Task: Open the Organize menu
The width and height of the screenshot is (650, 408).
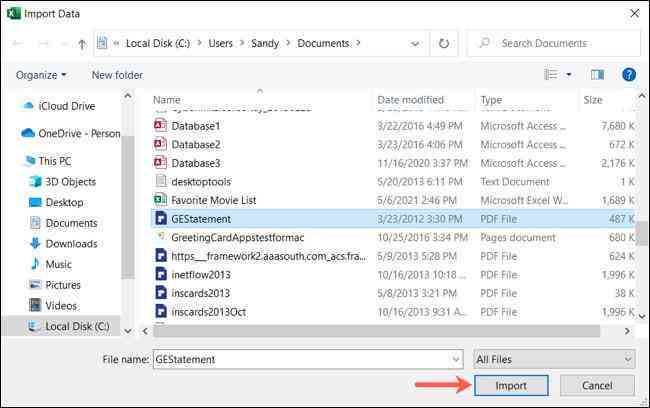Action: point(41,75)
